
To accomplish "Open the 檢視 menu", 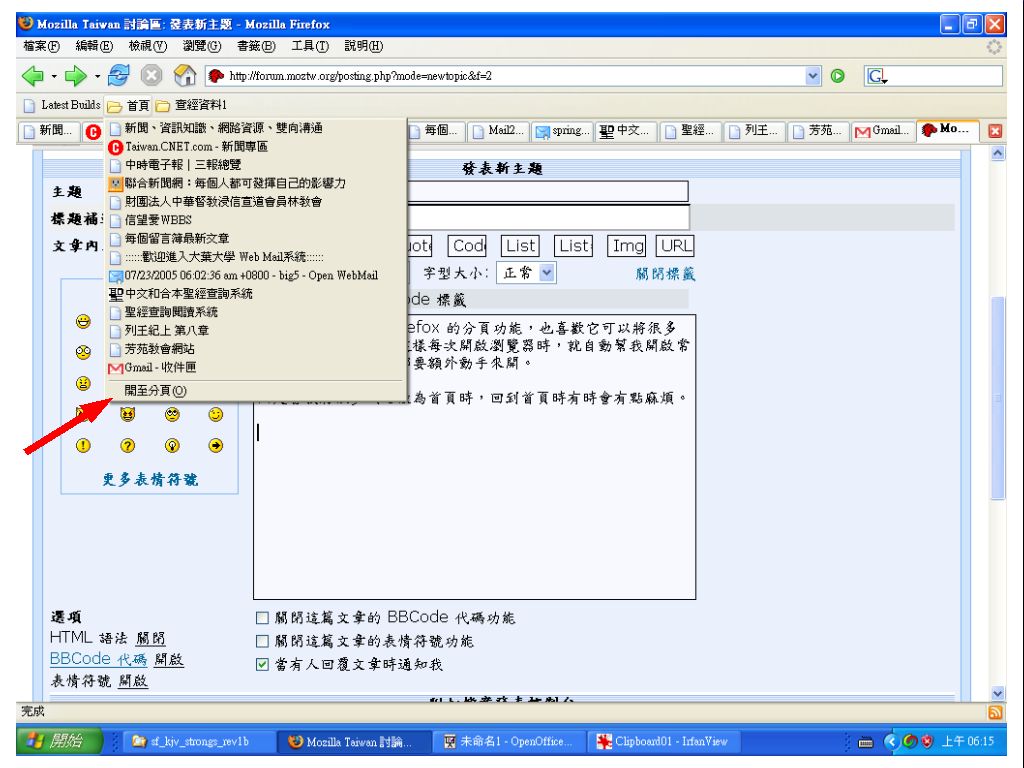I will pos(148,46).
